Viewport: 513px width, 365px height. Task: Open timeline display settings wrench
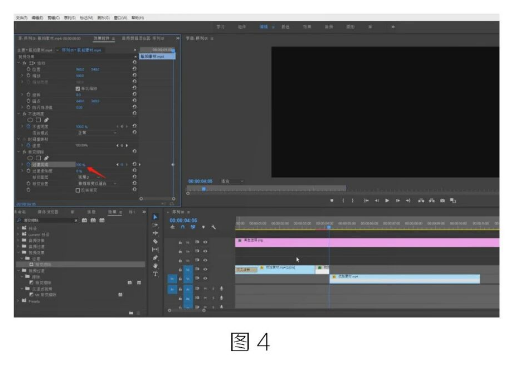coord(214,227)
